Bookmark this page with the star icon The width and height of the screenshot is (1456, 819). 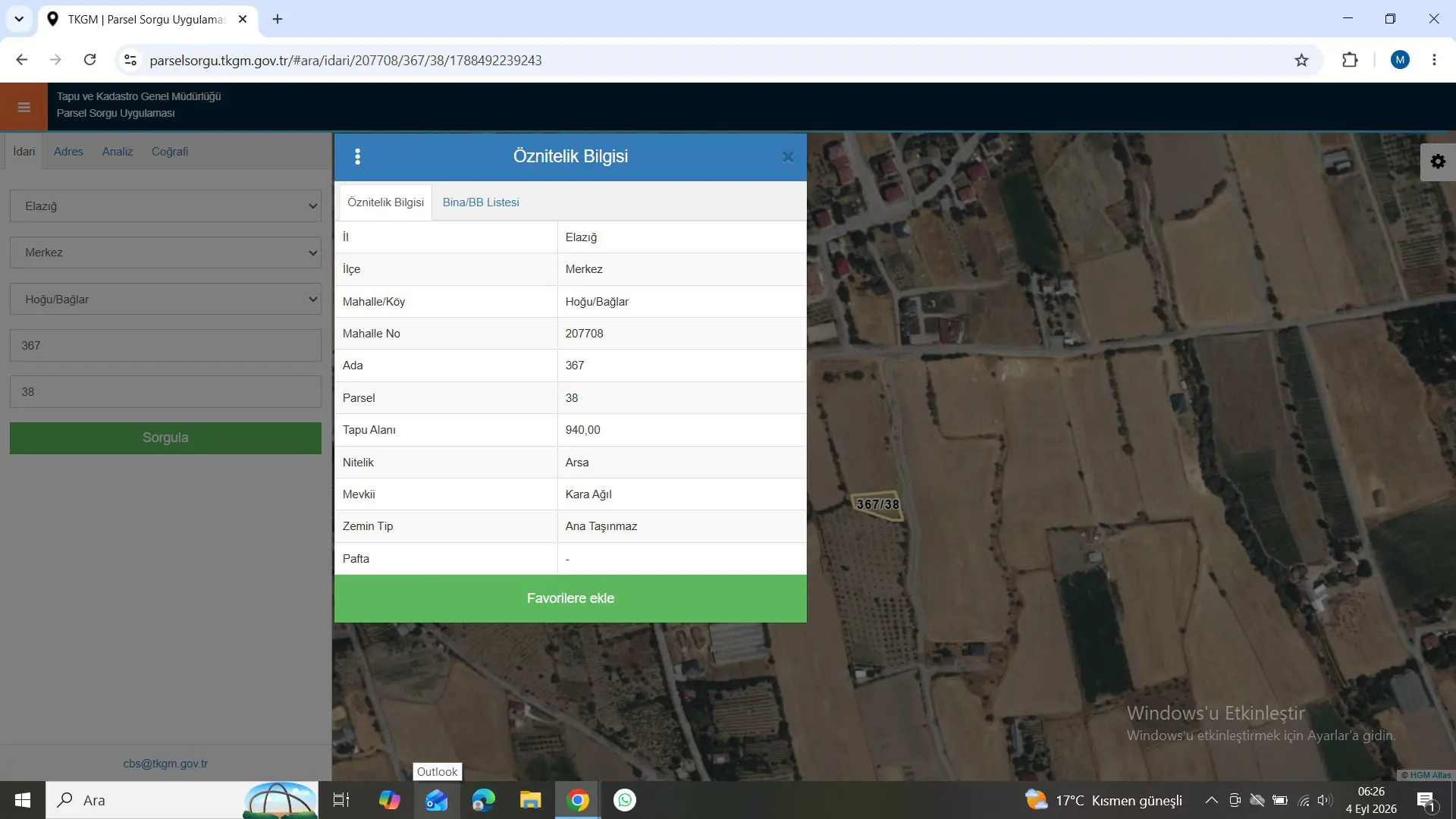(x=1301, y=60)
